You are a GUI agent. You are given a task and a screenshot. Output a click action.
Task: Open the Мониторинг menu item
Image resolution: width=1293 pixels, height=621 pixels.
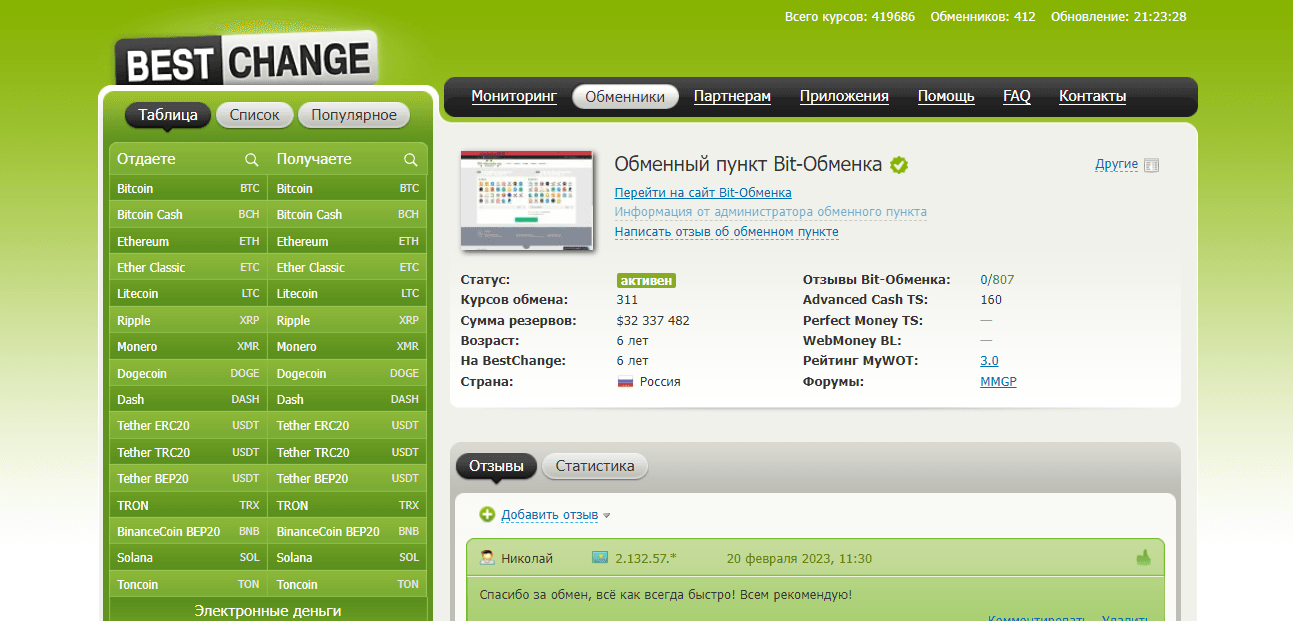tap(513, 96)
